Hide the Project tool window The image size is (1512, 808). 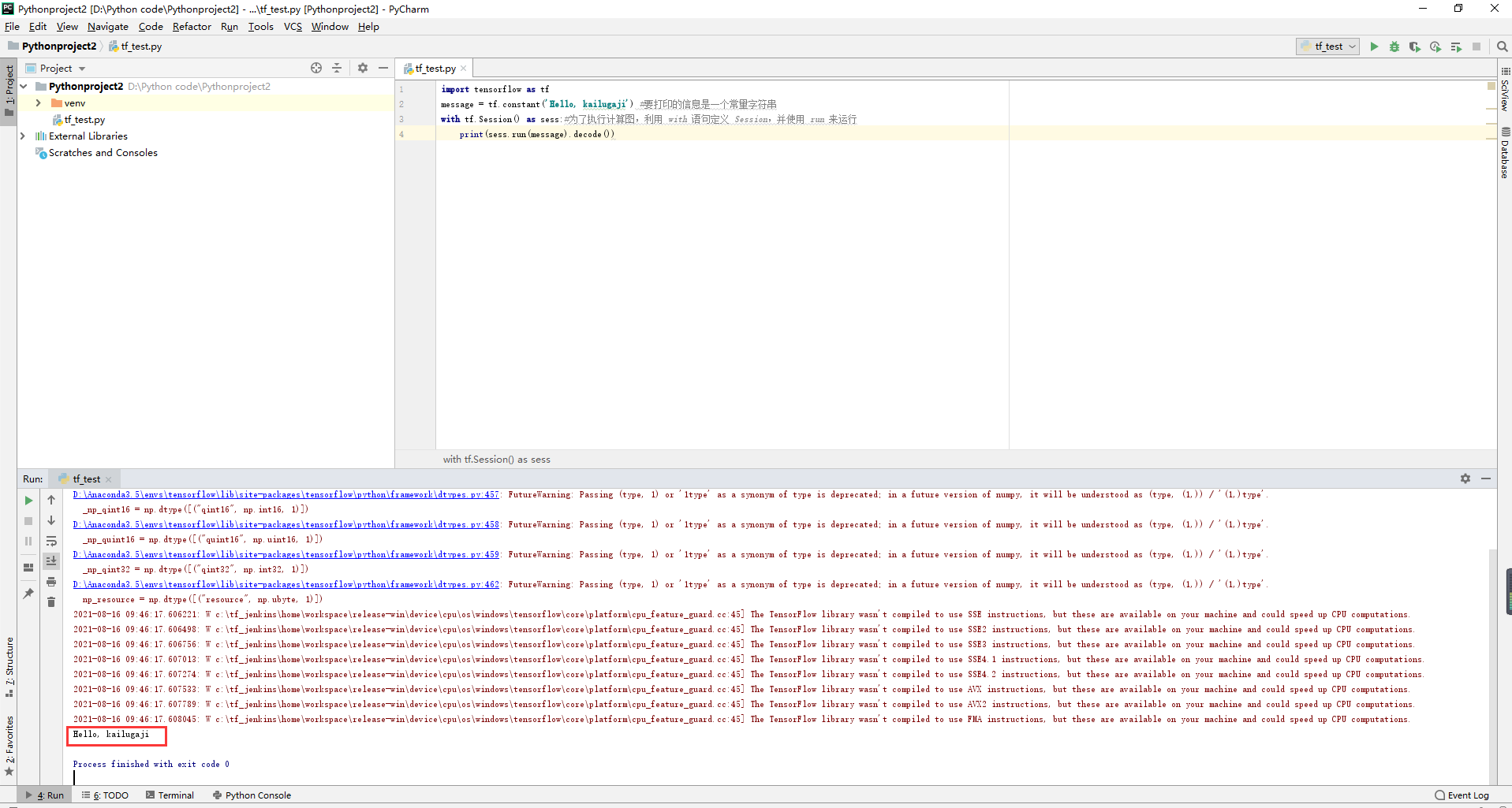(383, 68)
